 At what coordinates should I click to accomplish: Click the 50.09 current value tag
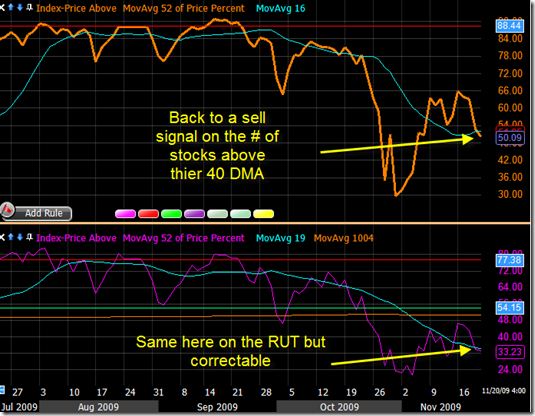pos(509,138)
